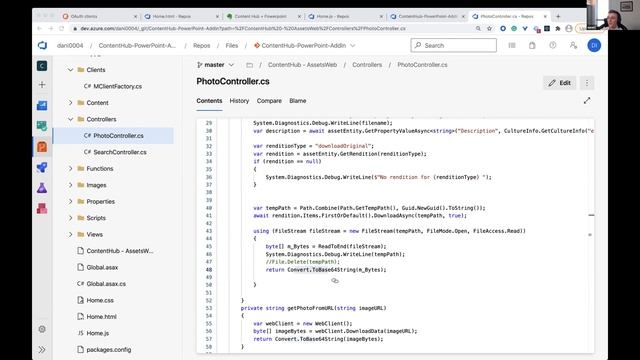Expand sidebar with double-chevron icon
The width and height of the screenshot is (640, 360).
coord(42,349)
